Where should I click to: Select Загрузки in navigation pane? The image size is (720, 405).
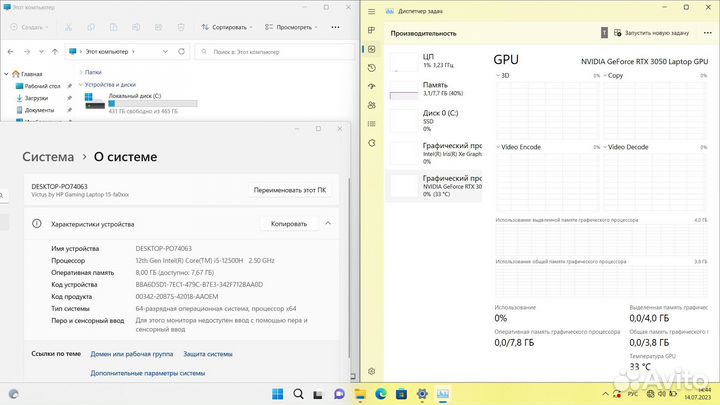[33, 98]
